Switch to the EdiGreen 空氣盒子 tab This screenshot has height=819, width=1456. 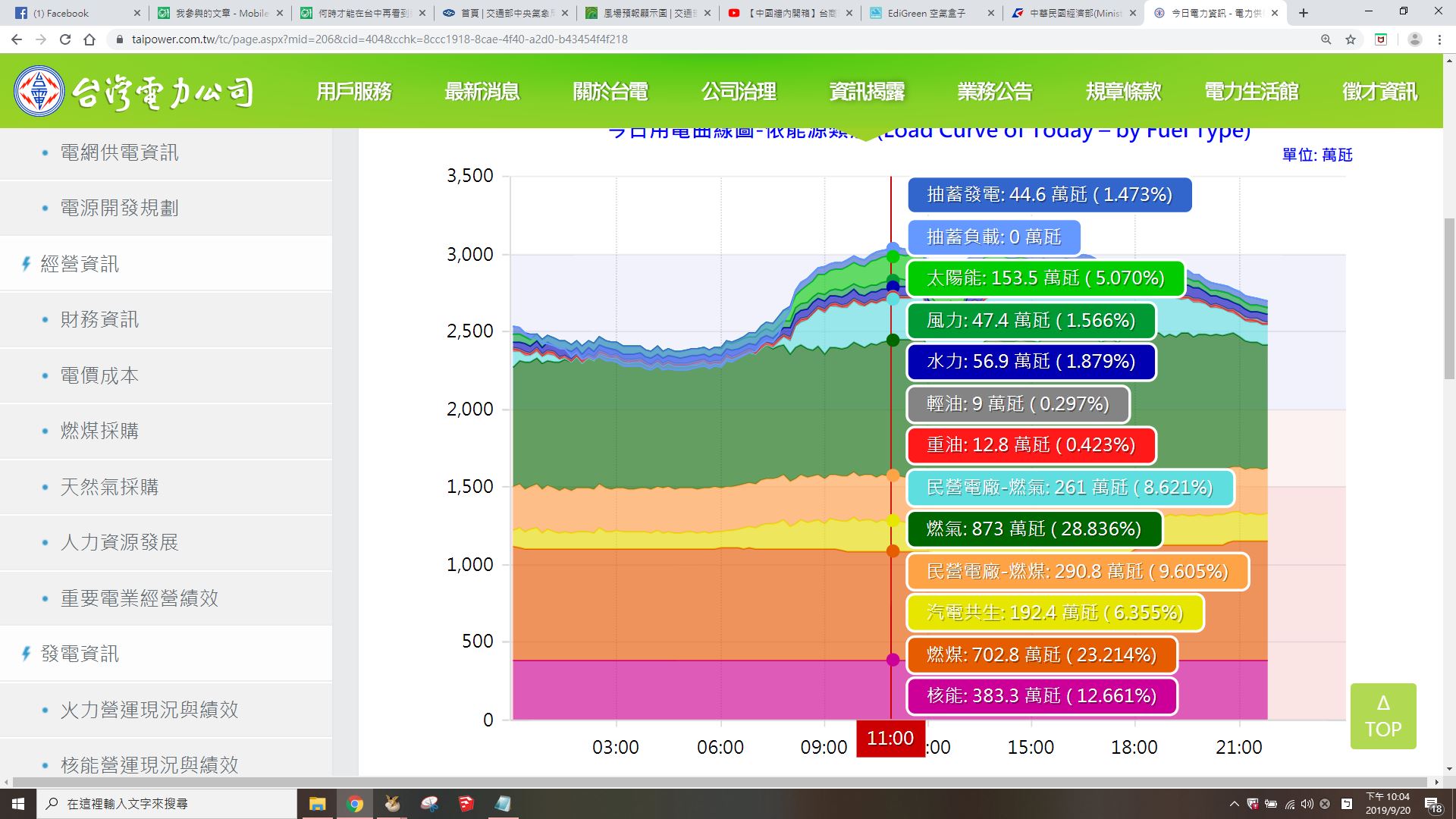931,13
